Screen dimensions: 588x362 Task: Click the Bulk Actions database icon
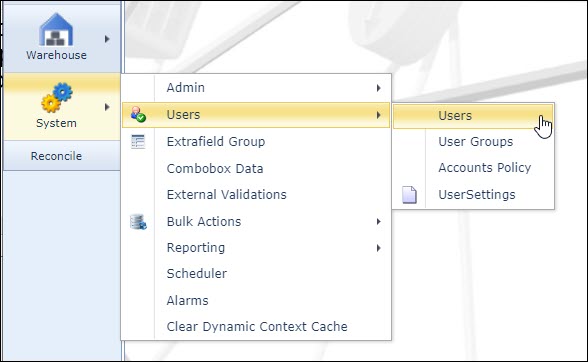(138, 222)
